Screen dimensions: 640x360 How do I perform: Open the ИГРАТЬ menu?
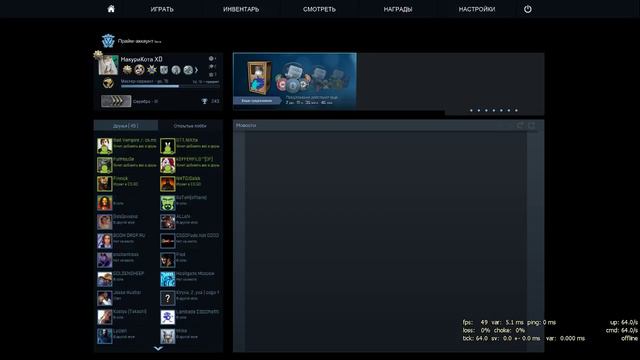tap(162, 9)
